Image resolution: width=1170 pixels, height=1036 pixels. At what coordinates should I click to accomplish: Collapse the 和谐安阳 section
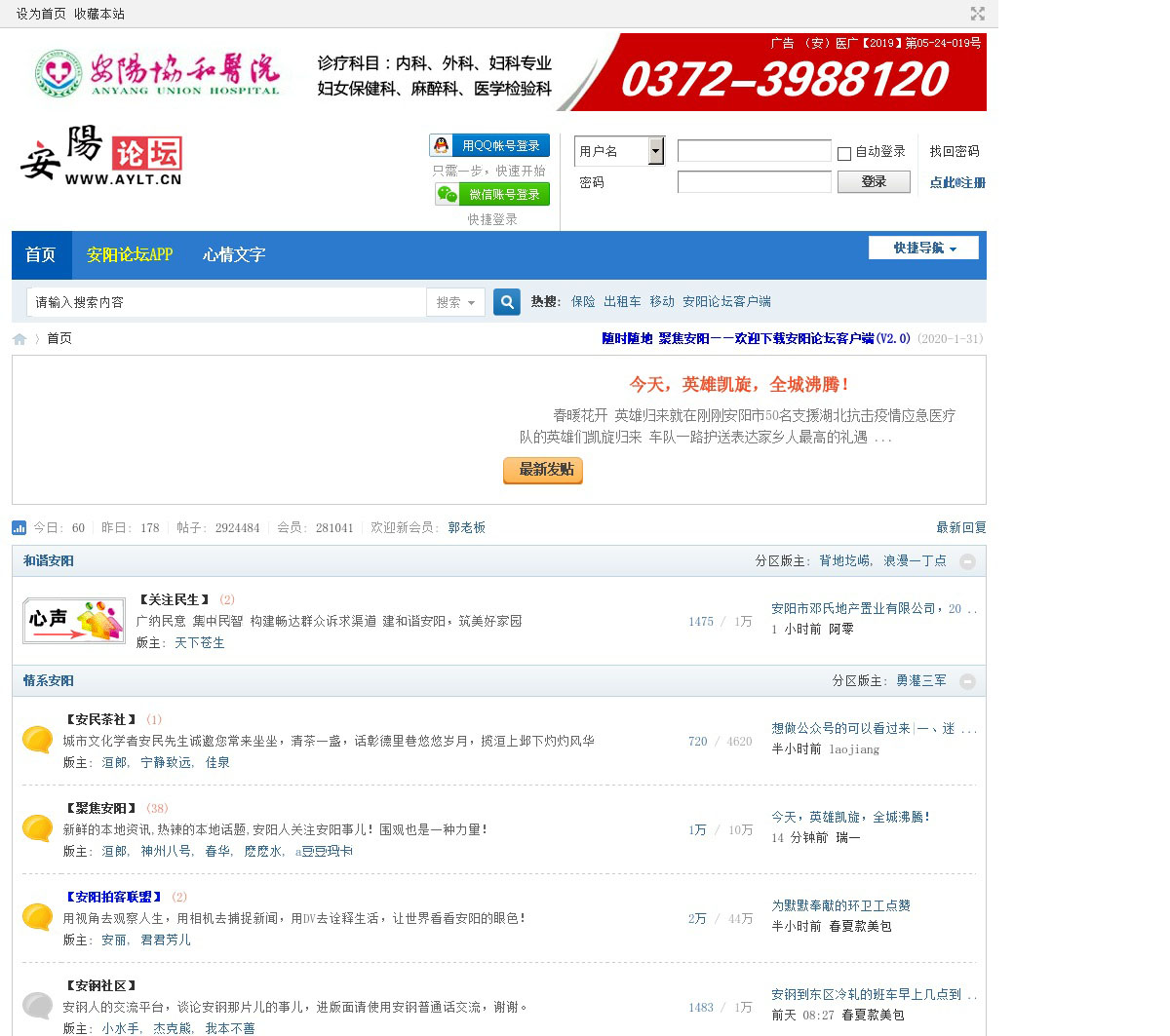(x=967, y=561)
